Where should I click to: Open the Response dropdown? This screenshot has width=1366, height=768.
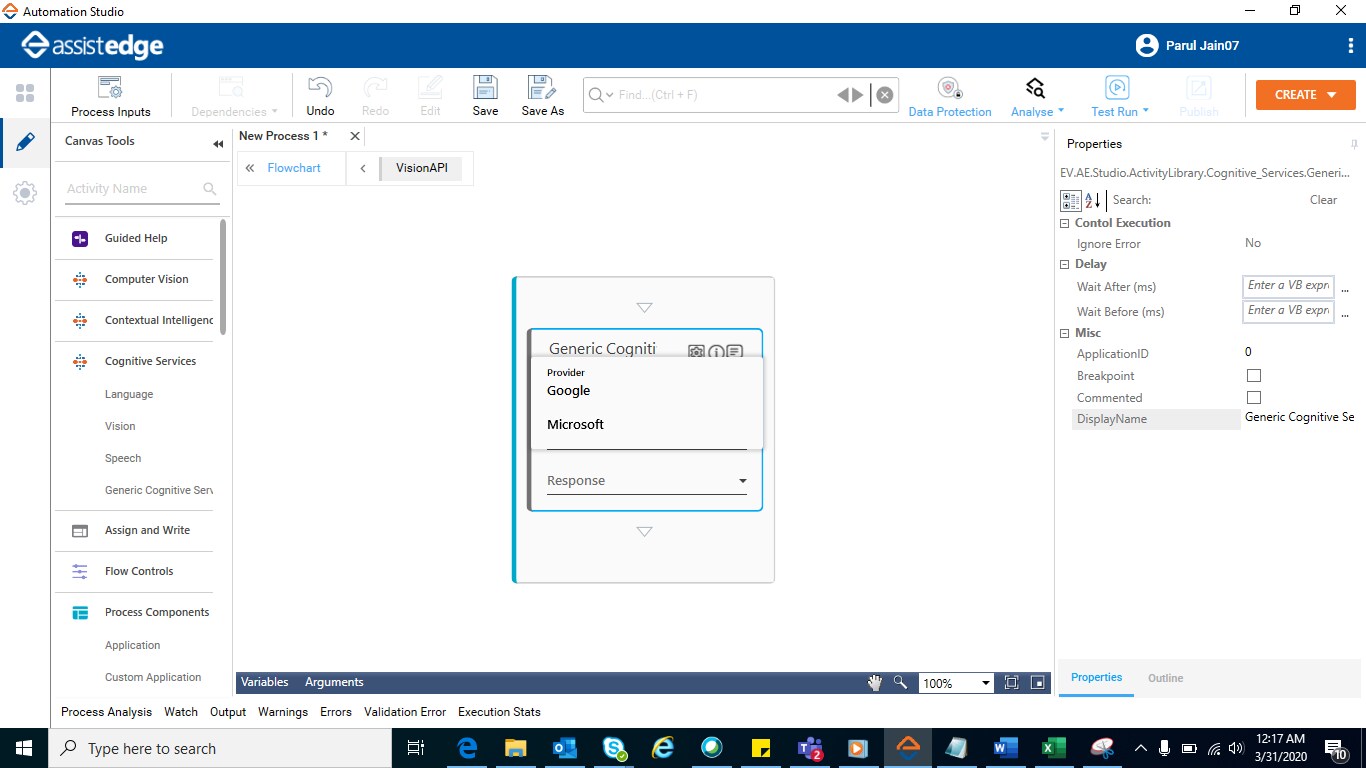647,481
